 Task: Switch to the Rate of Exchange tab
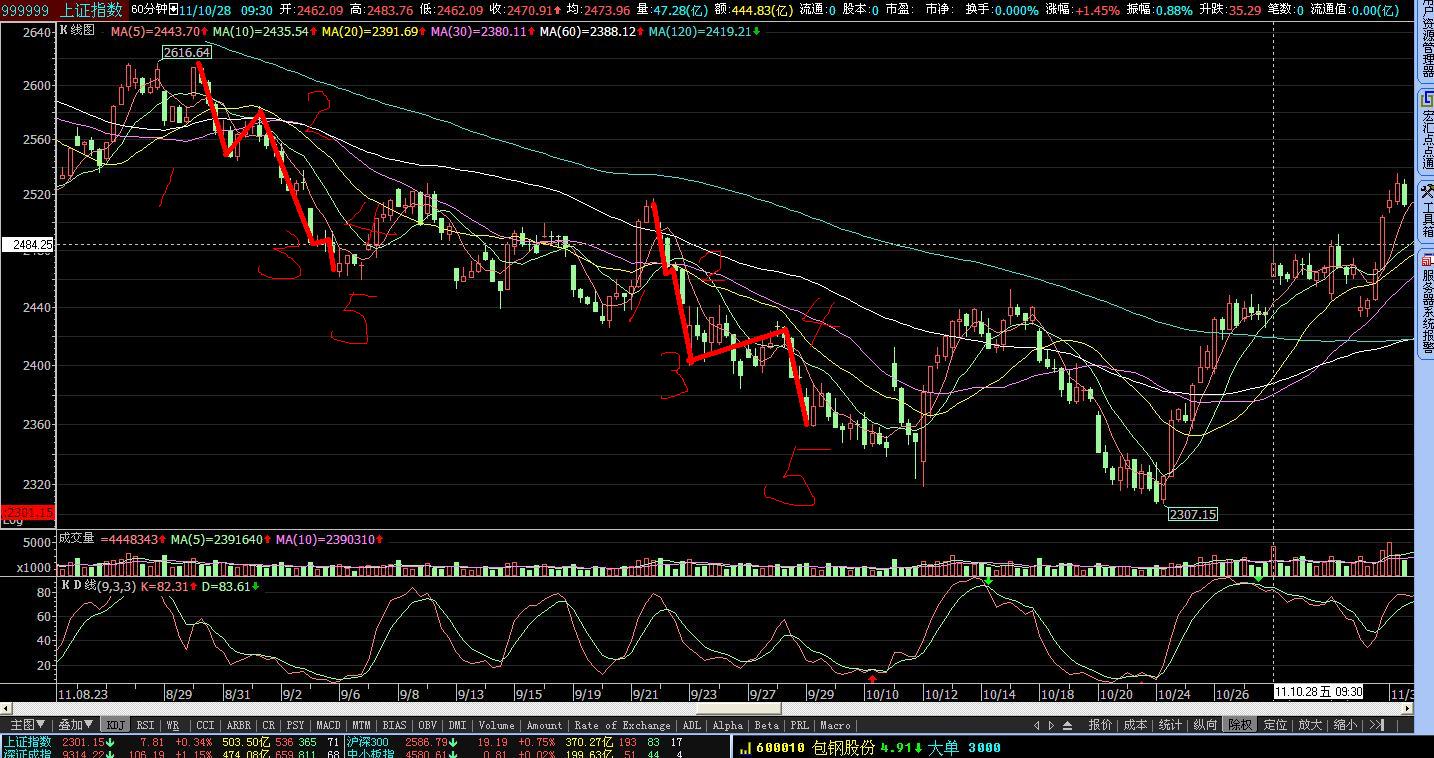click(x=622, y=725)
